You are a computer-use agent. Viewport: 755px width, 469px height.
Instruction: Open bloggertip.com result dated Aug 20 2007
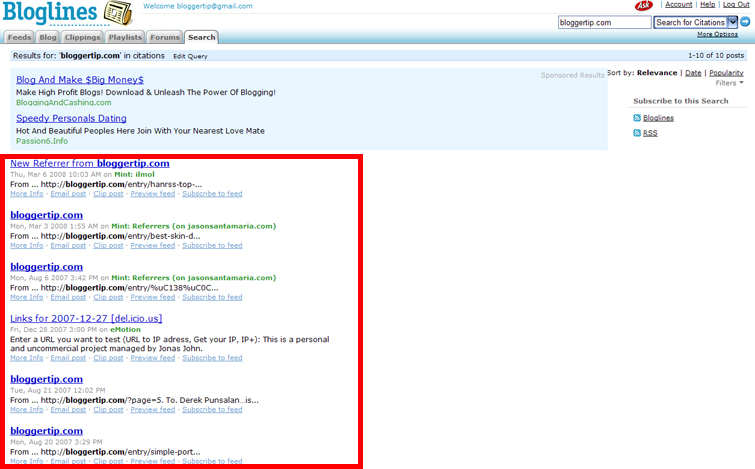(46, 430)
